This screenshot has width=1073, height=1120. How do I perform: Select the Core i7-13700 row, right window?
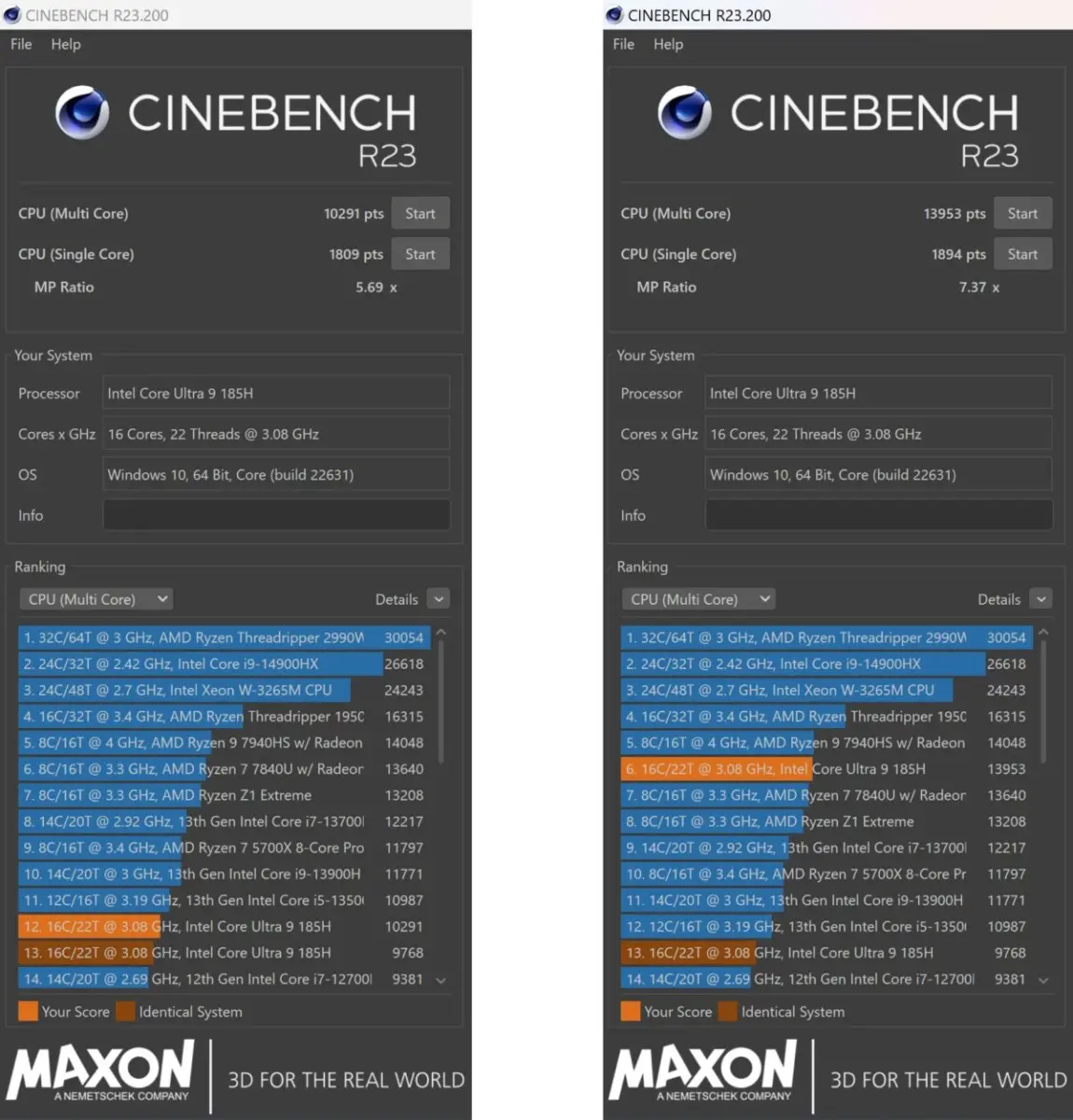click(x=827, y=847)
